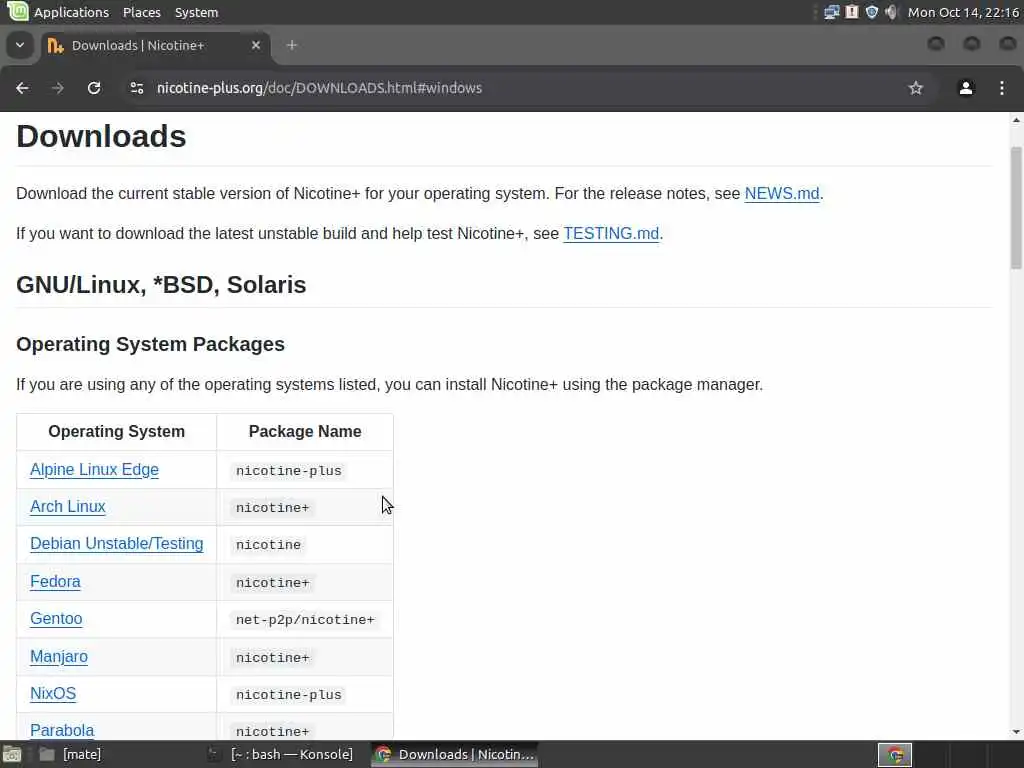The image size is (1024, 768).
Task: Expand the tab search dropdown arrow
Action: 20,45
